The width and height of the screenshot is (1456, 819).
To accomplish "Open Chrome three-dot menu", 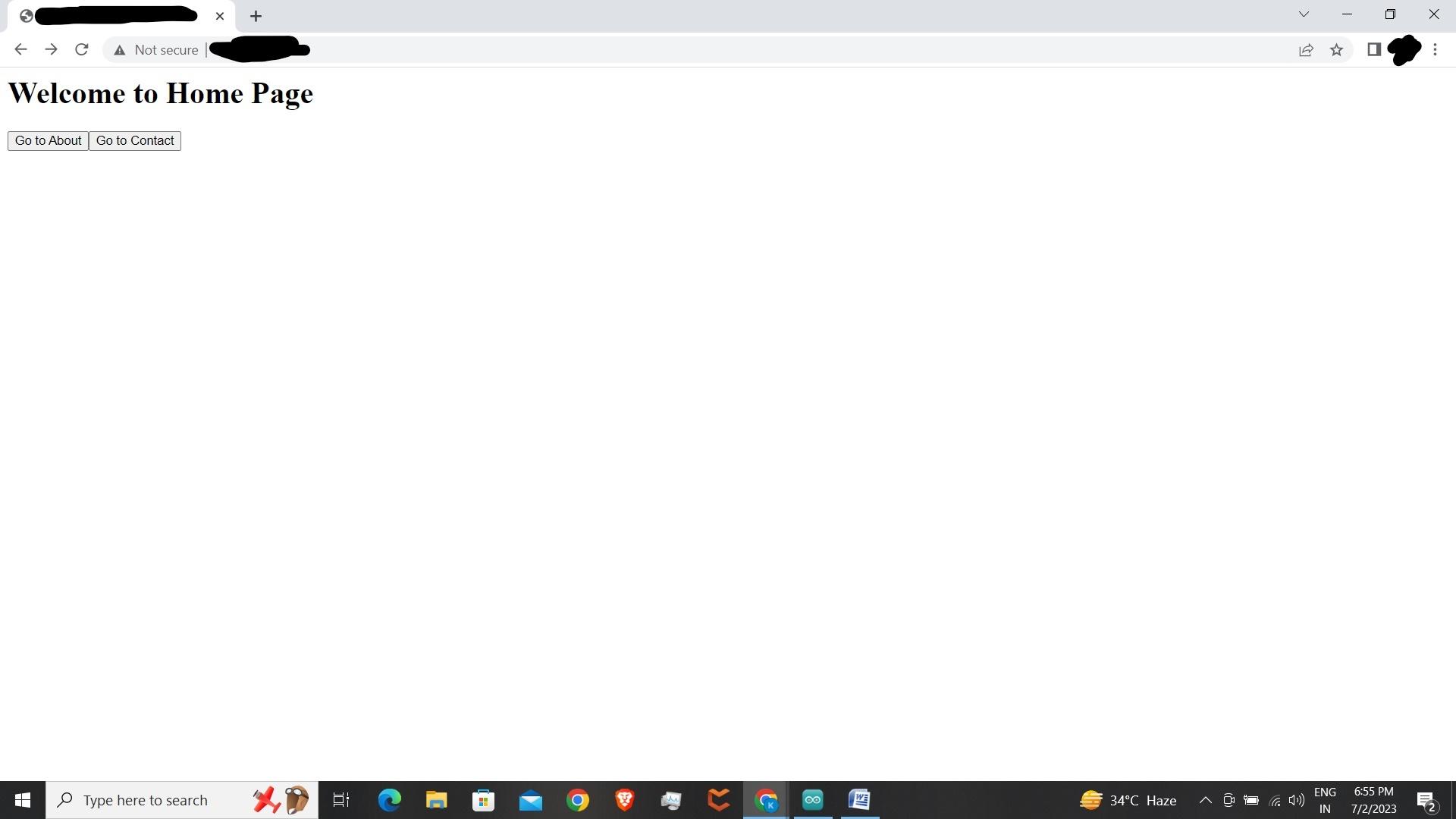I will point(1435,50).
